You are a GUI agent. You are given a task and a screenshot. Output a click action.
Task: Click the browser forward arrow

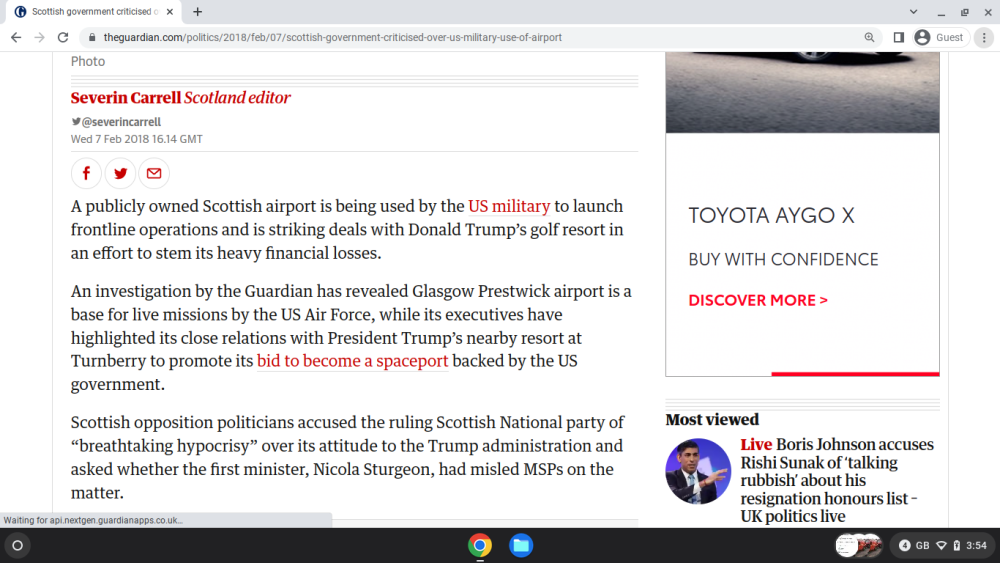click(x=40, y=38)
